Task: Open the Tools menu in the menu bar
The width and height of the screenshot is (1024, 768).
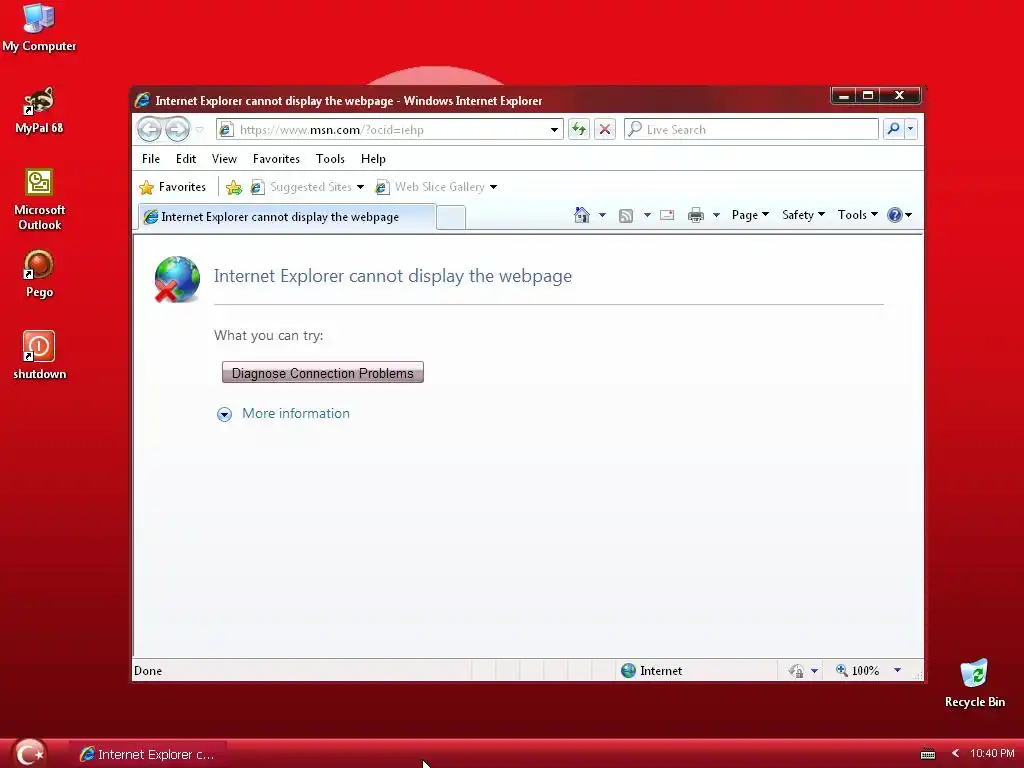Action: (330, 159)
